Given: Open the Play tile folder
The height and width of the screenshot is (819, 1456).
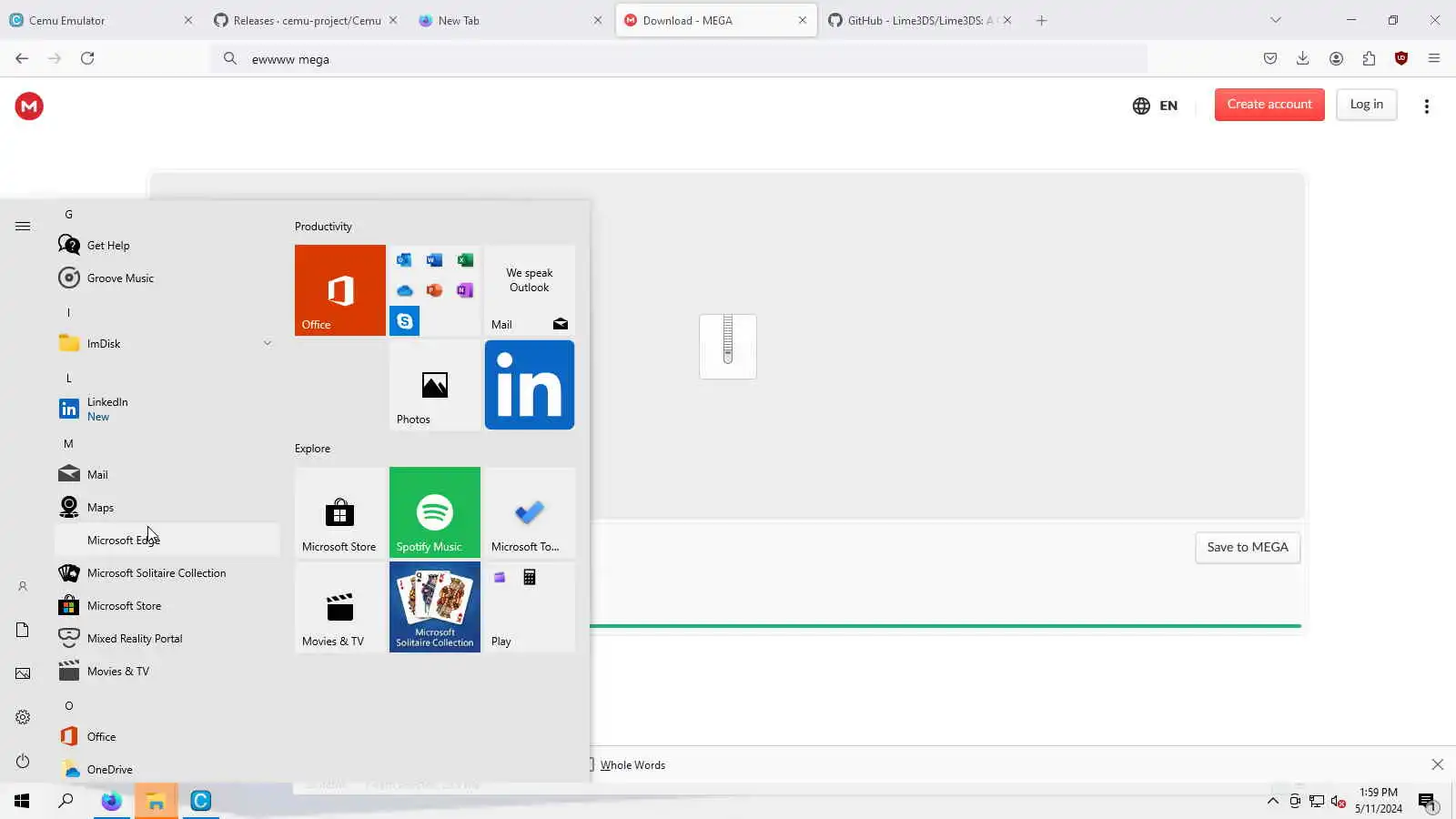Looking at the screenshot, I should pos(530,607).
